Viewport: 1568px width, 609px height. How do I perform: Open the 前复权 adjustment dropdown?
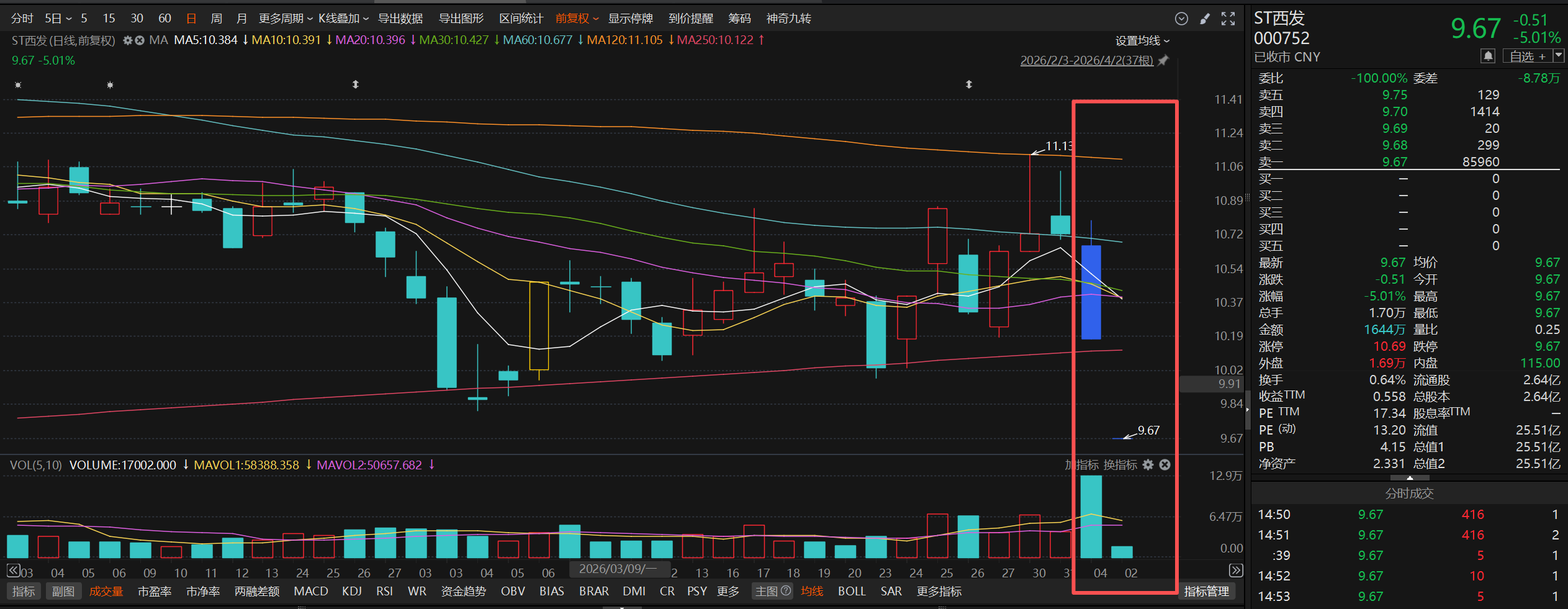point(577,19)
